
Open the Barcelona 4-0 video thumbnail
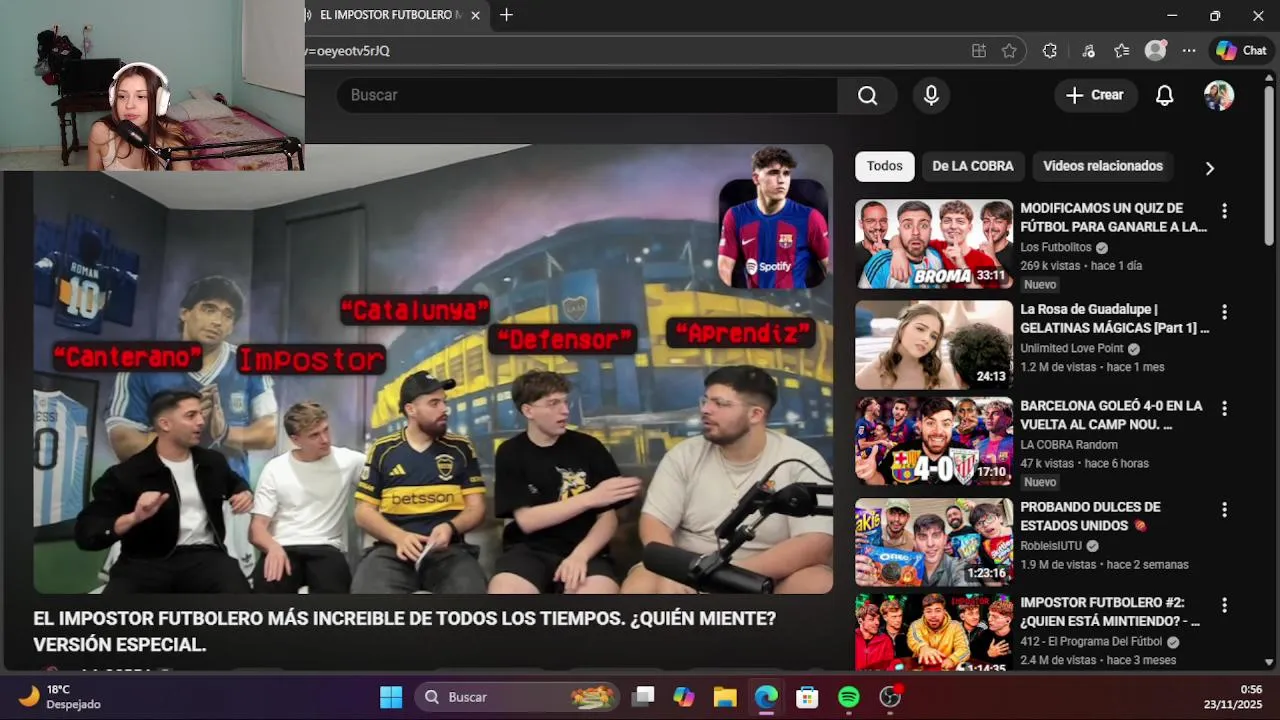(x=934, y=442)
